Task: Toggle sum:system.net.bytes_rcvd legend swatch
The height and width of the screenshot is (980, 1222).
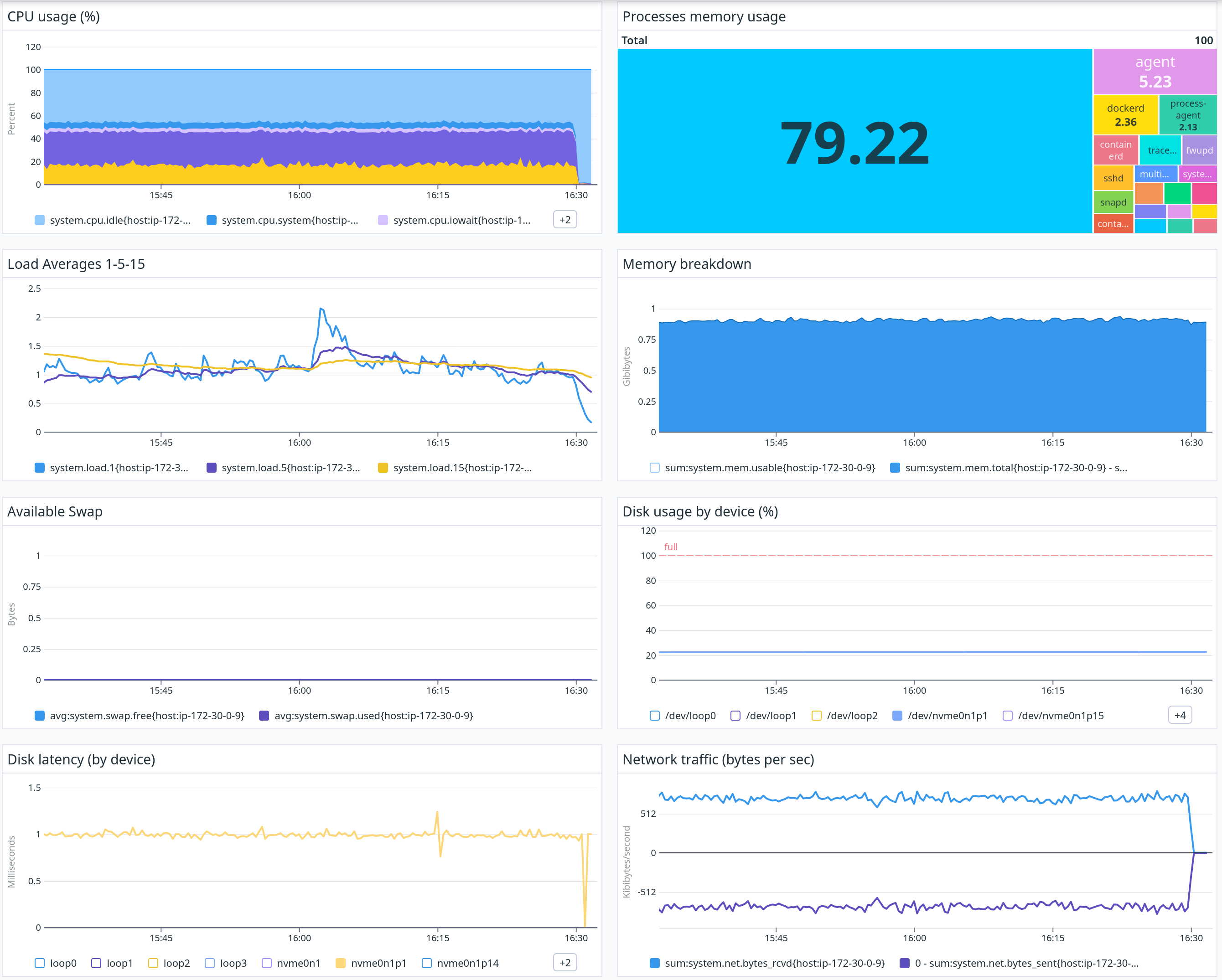Action: [x=655, y=964]
